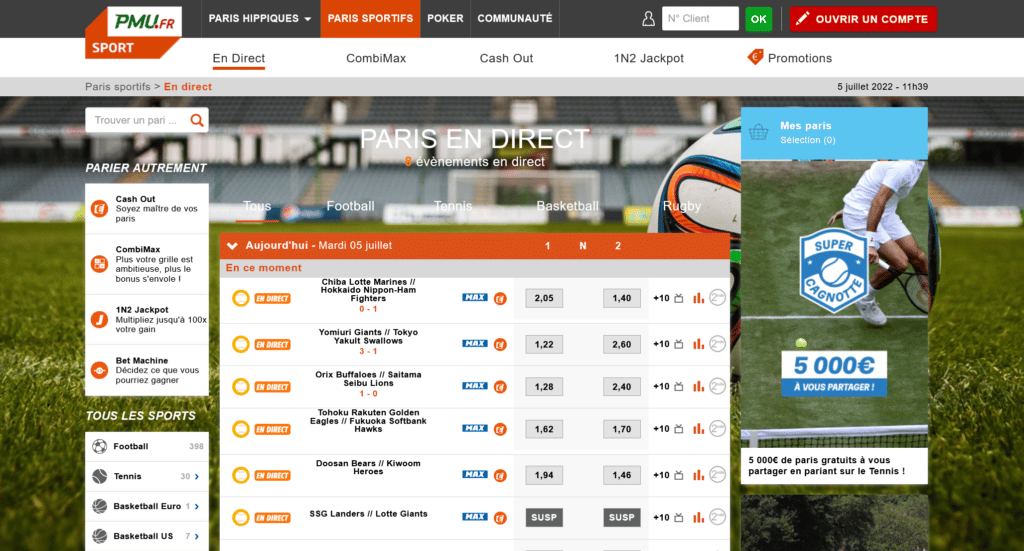Click statistics bars icon for Yomiuri Giants match

(x=699, y=343)
